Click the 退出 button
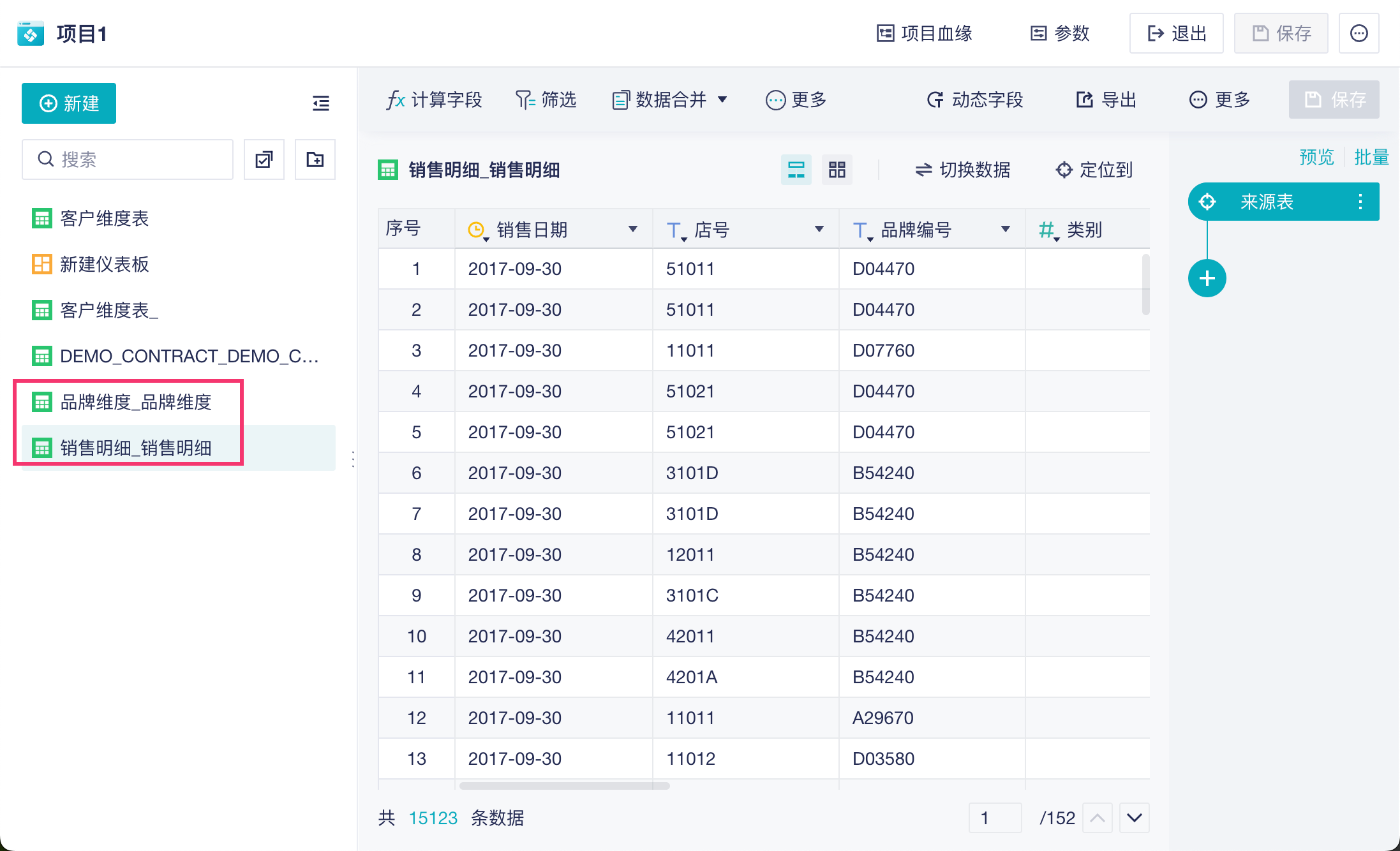 pos(1176,33)
